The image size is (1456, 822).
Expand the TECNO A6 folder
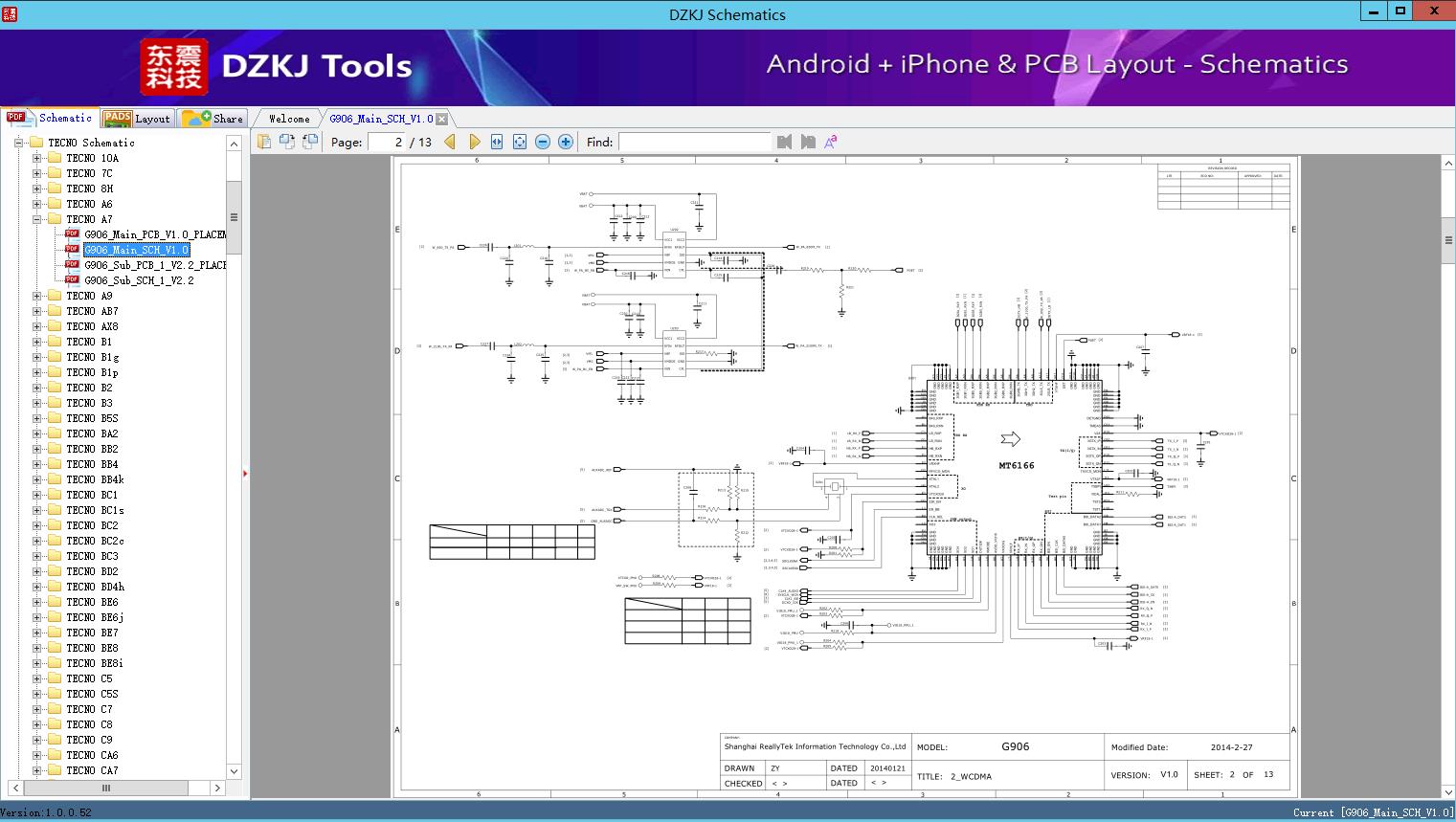coord(36,204)
